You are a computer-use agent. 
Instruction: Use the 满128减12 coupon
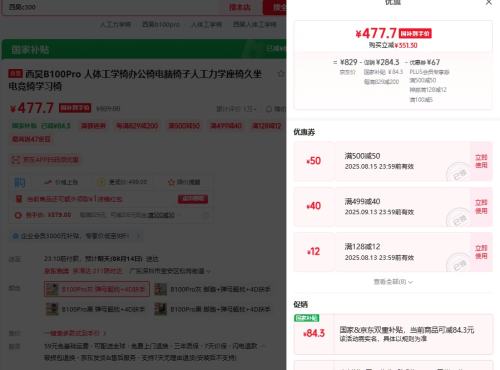pyautogui.click(x=481, y=252)
